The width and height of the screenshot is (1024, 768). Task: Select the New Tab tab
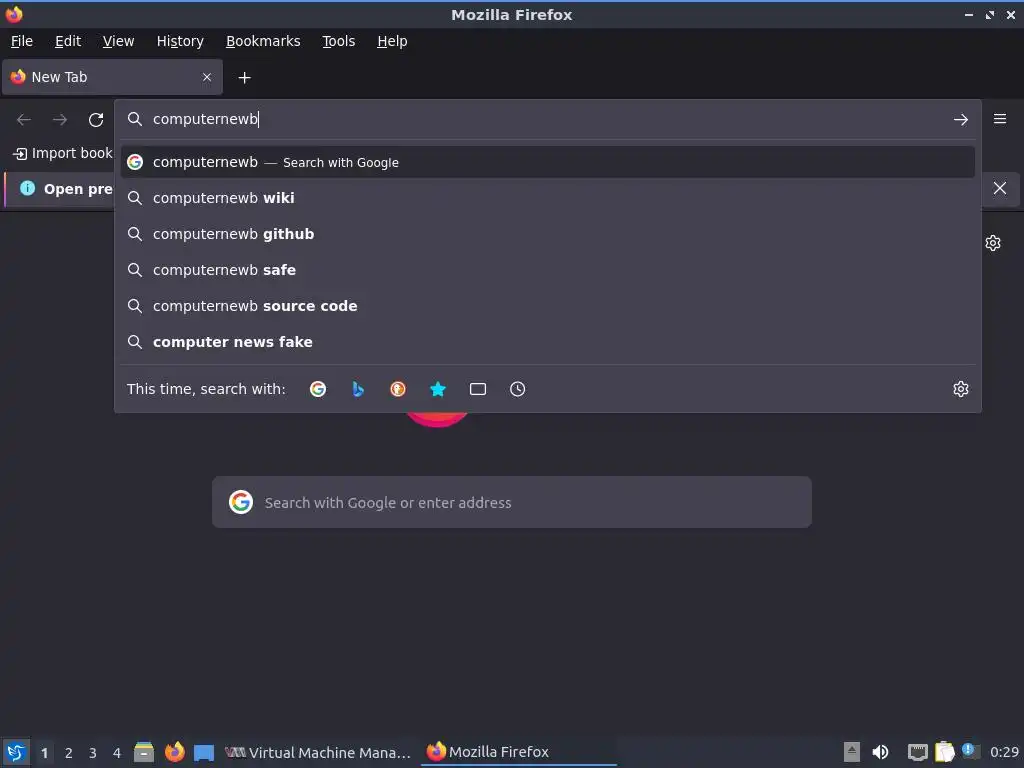coord(112,77)
